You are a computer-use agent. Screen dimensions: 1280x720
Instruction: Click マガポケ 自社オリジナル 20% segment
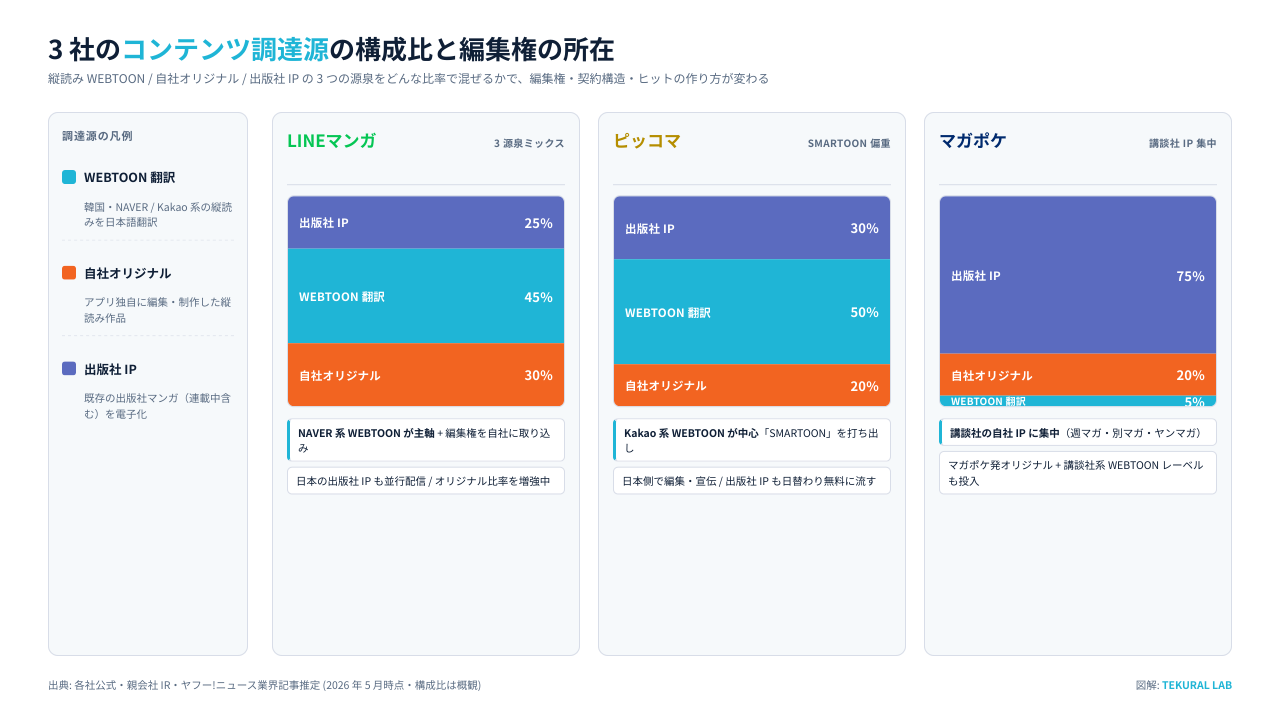click(1078, 375)
